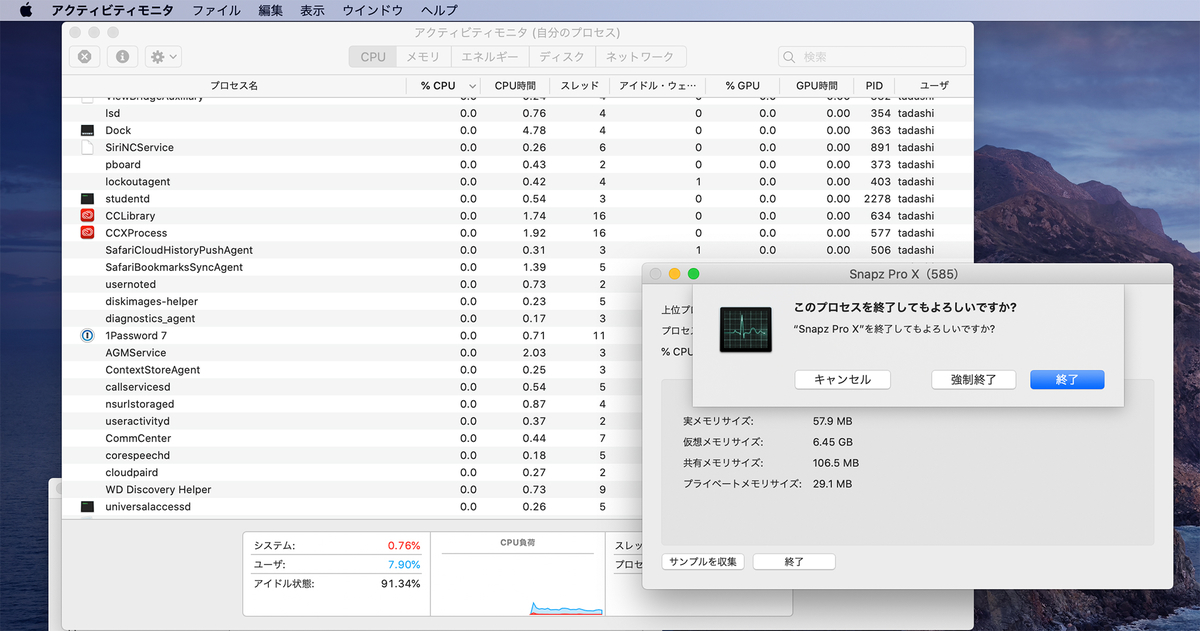The width and height of the screenshot is (1200, 631).
Task: Sort by the プロセス名 column header
Action: tap(233, 86)
